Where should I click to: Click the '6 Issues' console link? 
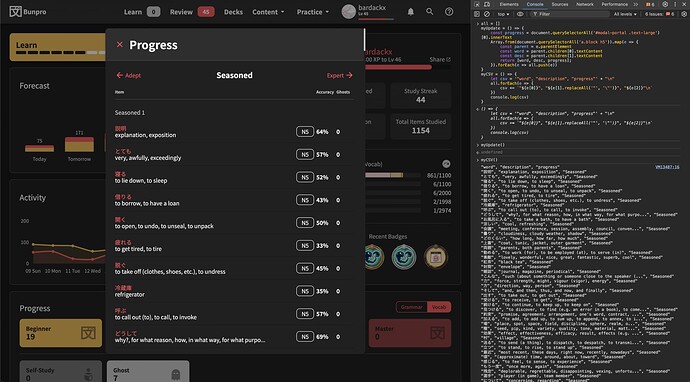[x=660, y=14]
